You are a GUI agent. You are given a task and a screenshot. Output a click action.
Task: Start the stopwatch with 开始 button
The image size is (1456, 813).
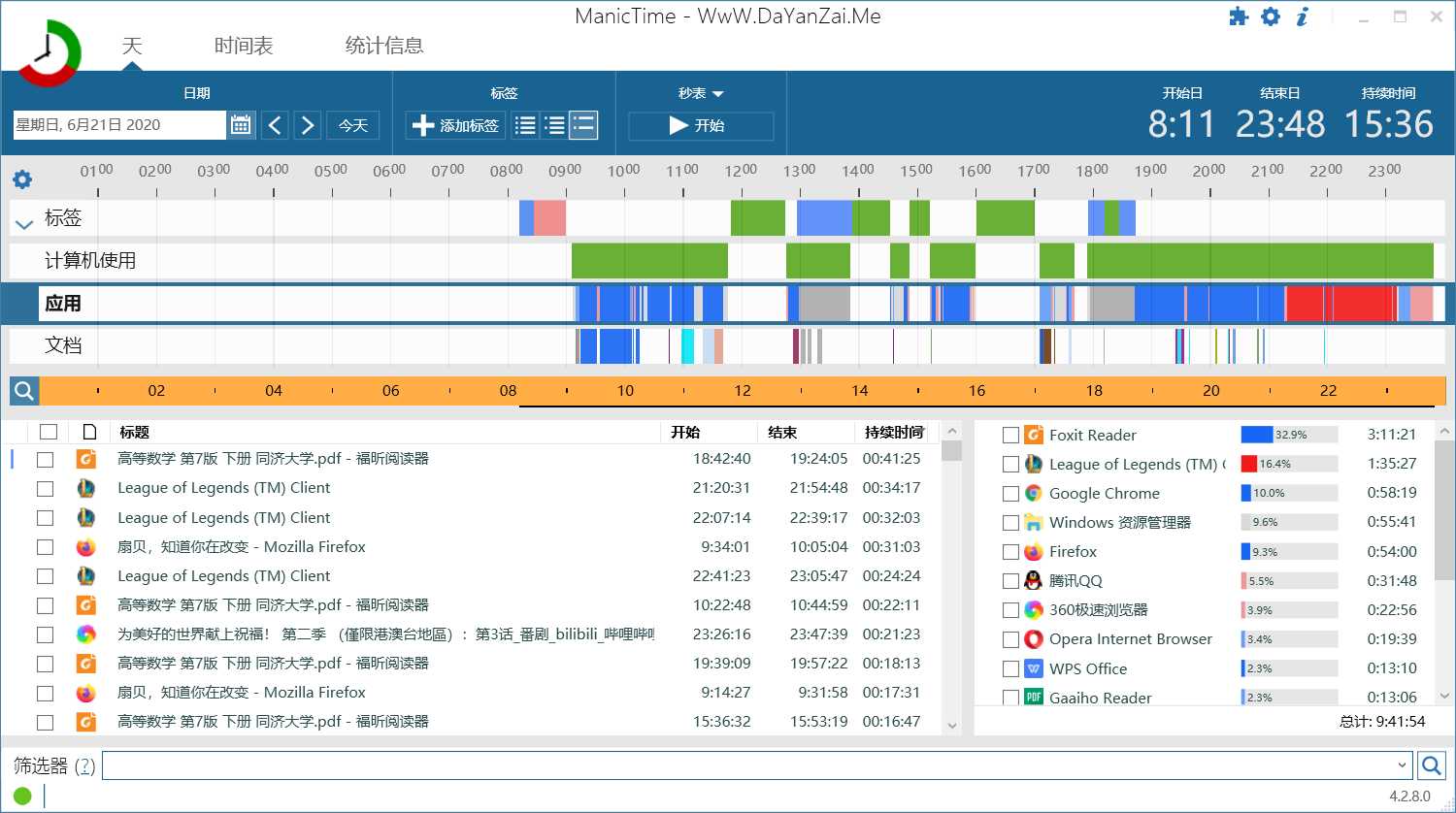tap(701, 125)
